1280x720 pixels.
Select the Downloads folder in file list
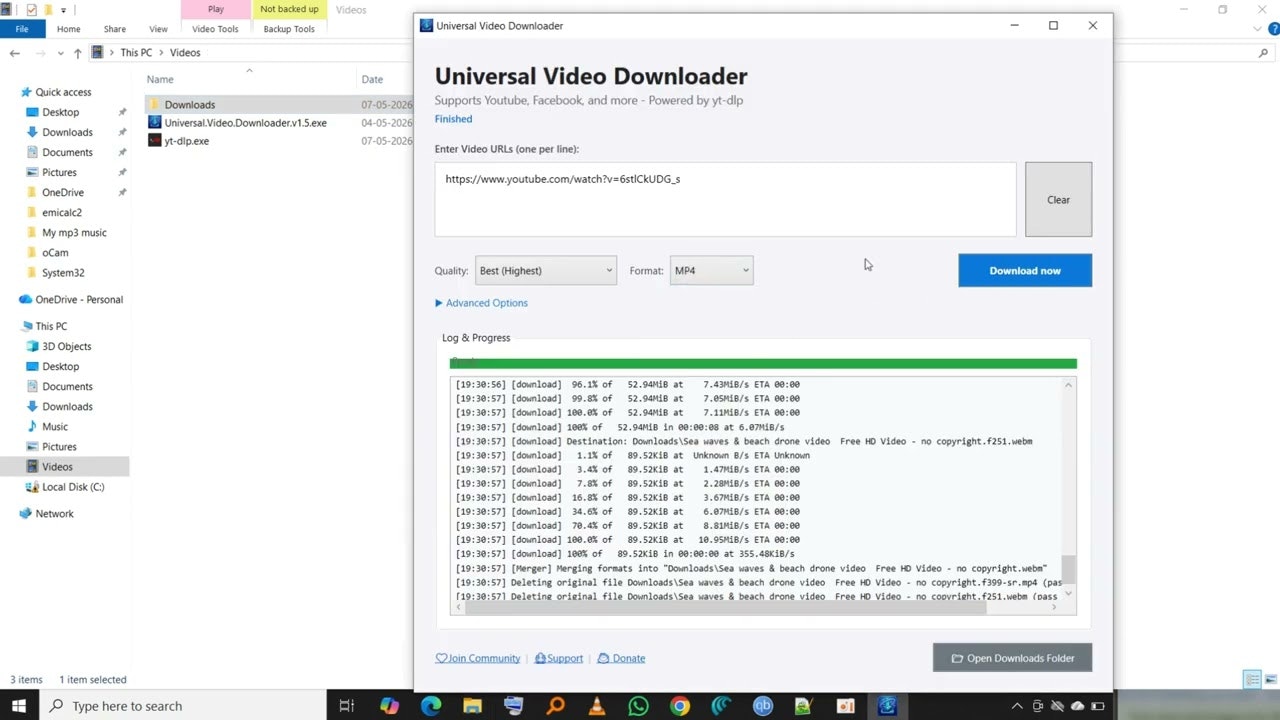pos(189,104)
